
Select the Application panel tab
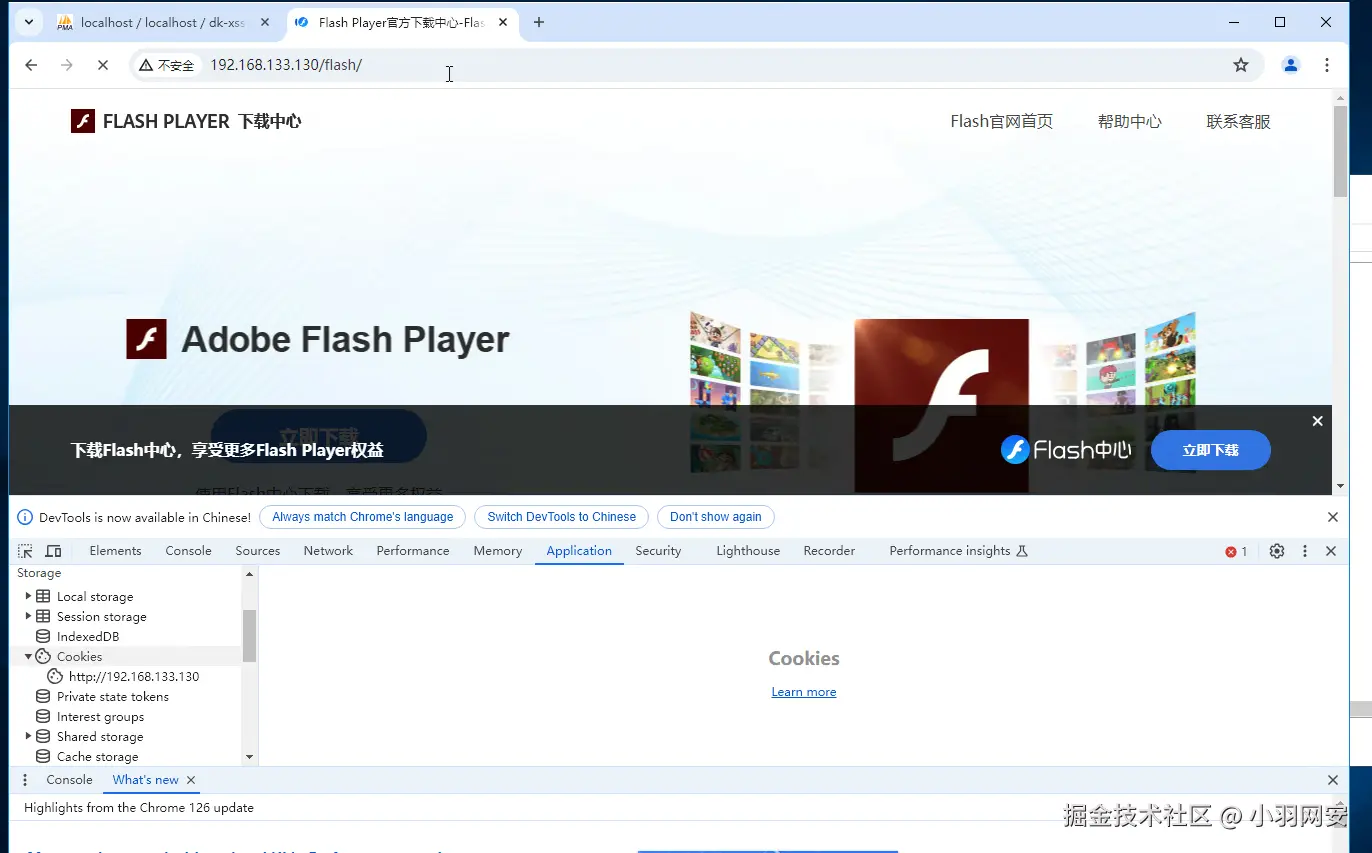pos(578,551)
